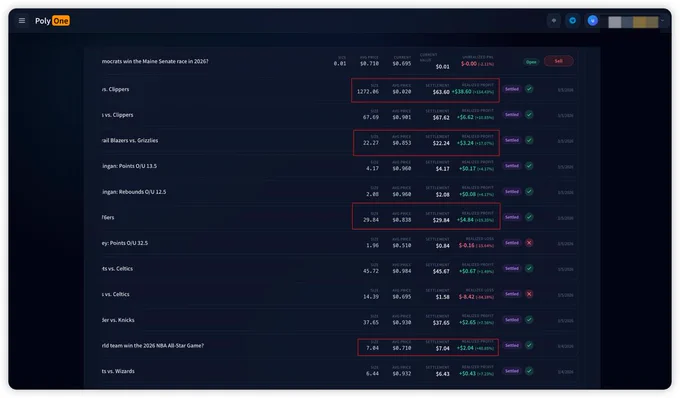Open the hamburger navigation menu

click(x=22, y=20)
